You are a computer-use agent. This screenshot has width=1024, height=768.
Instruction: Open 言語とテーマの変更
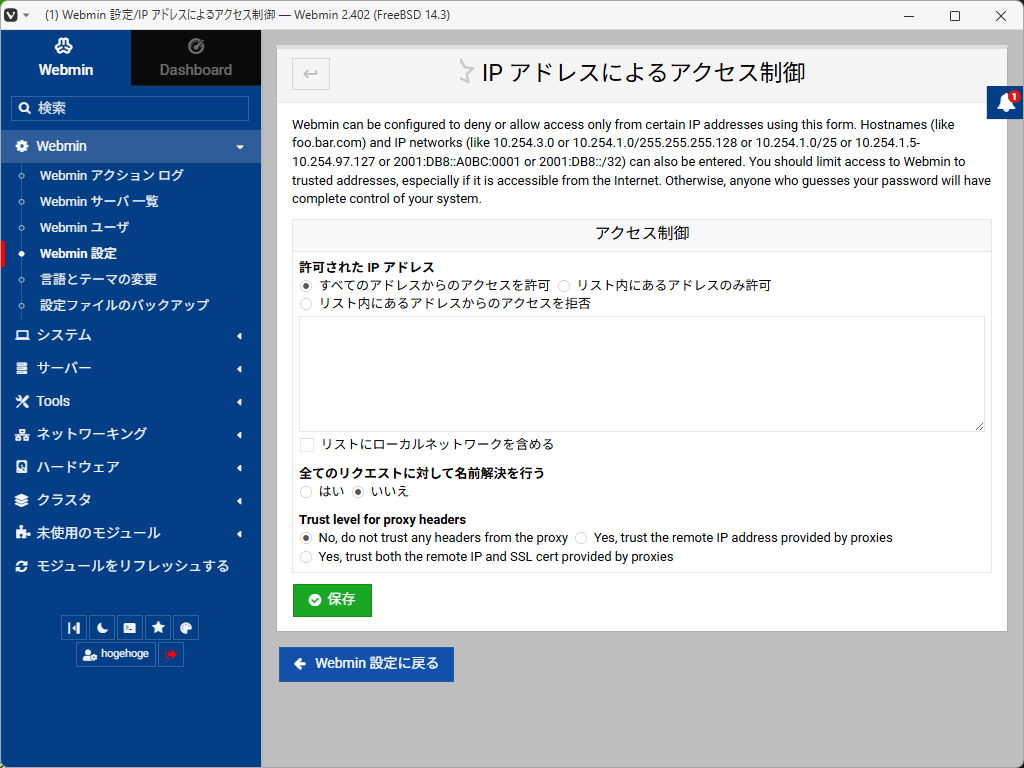(x=99, y=280)
